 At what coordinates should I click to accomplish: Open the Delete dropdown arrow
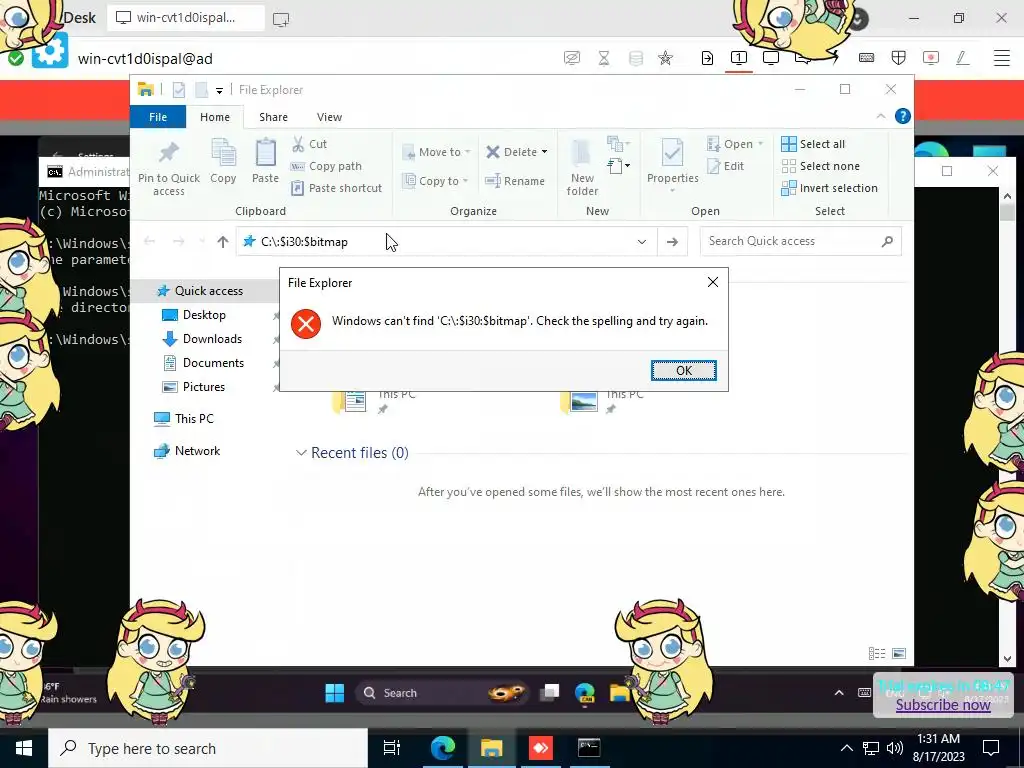coord(544,152)
